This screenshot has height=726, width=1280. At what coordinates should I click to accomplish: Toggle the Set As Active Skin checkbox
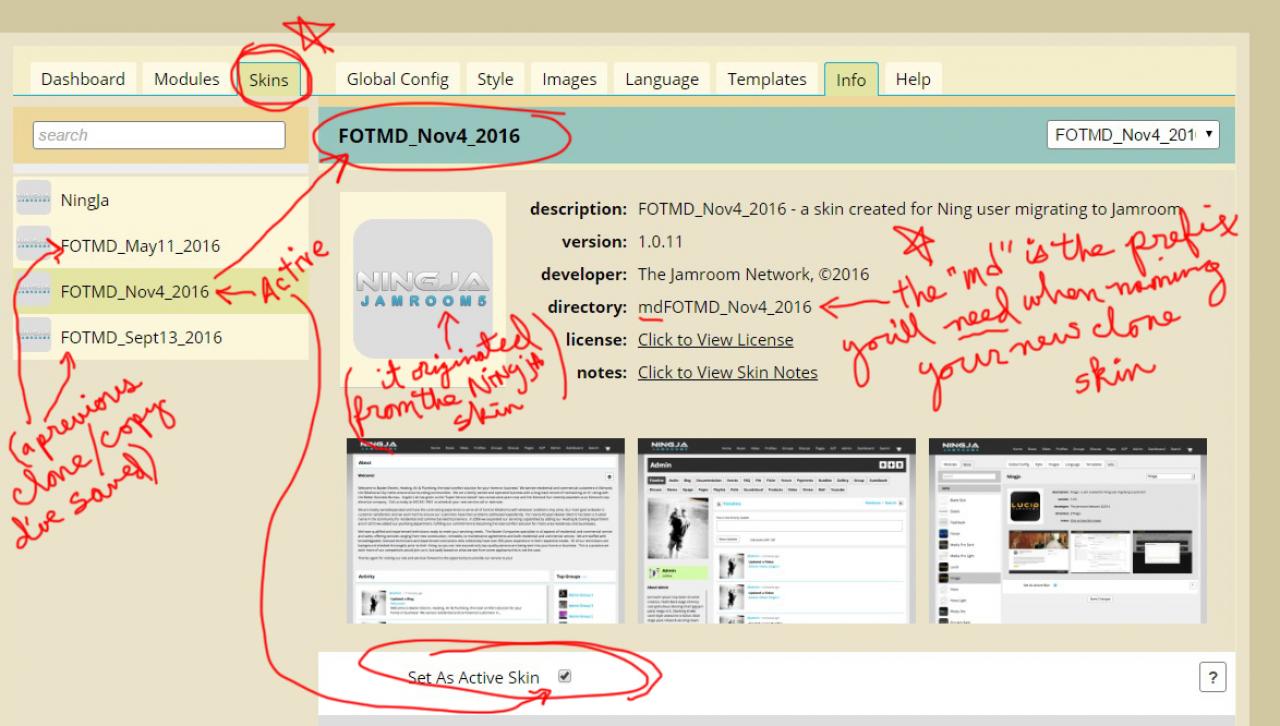pos(564,677)
